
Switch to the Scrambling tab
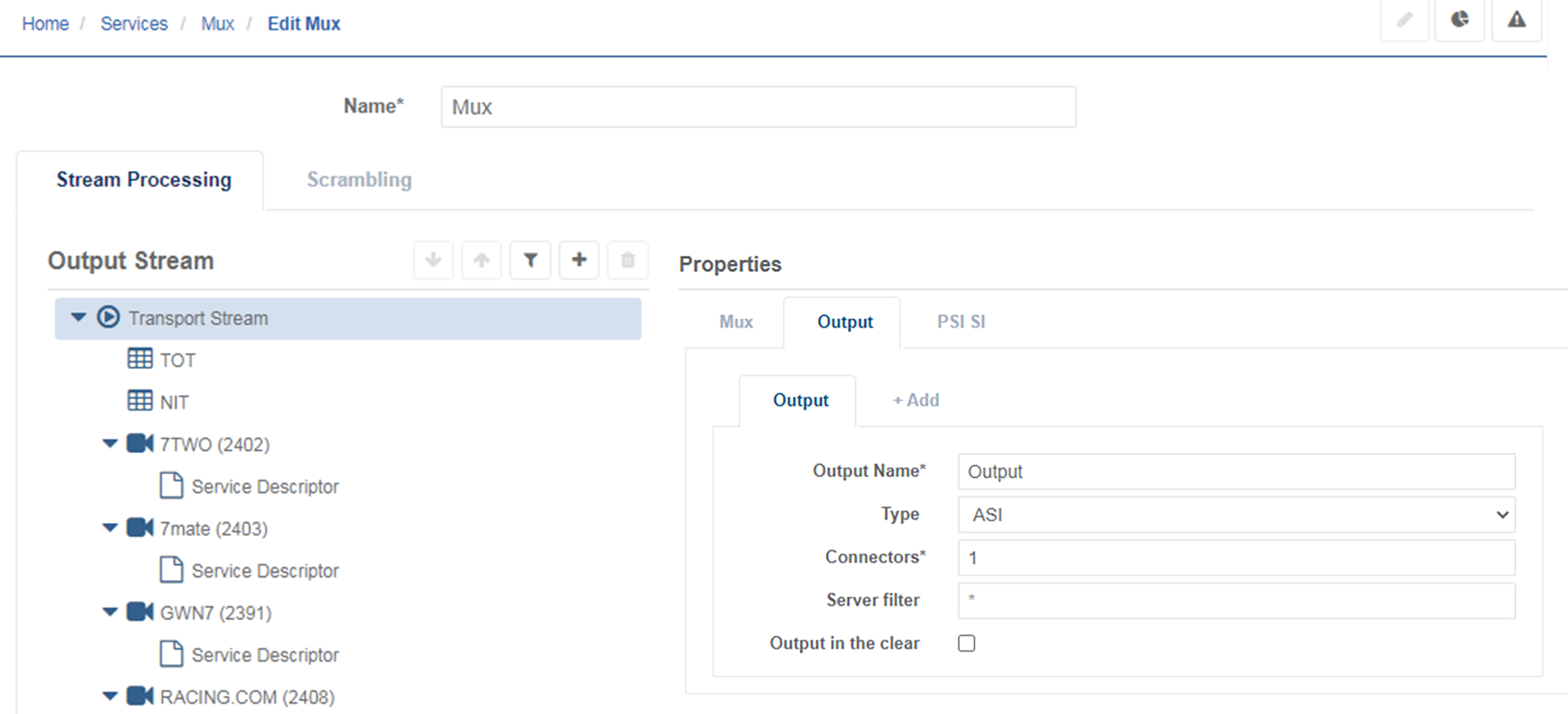359,180
